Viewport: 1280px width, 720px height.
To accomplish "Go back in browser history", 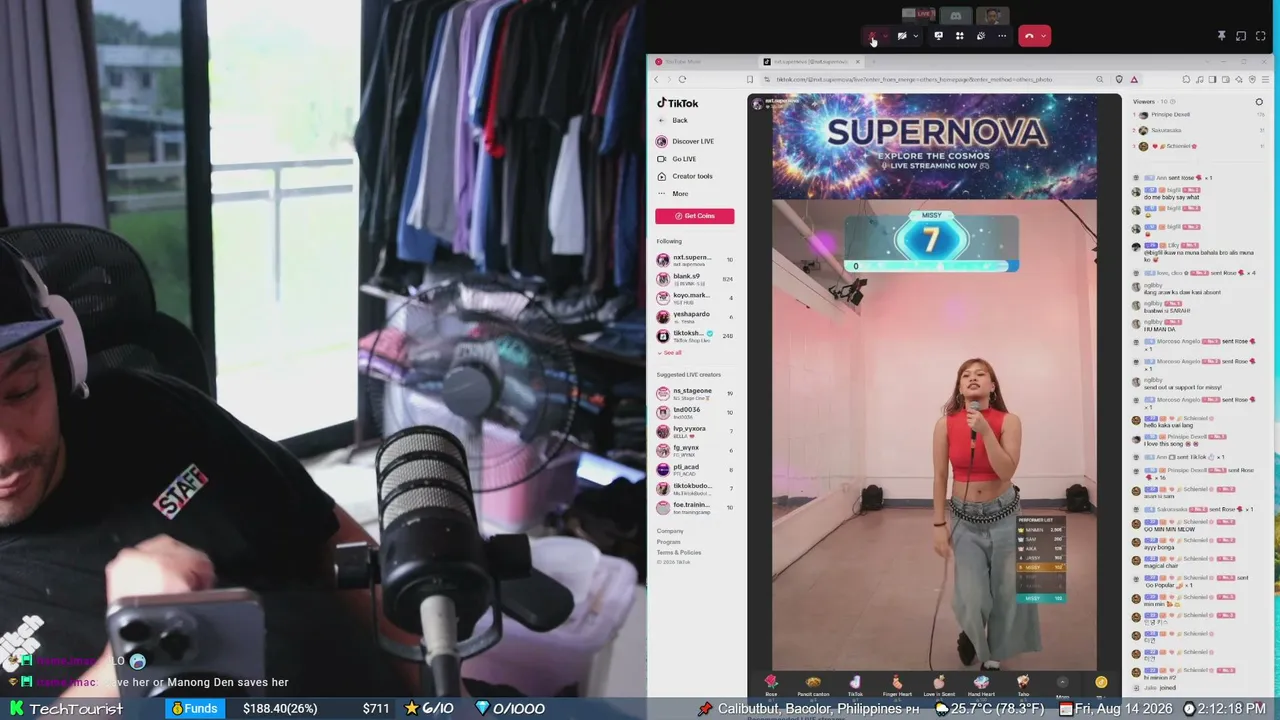I will coord(657,80).
